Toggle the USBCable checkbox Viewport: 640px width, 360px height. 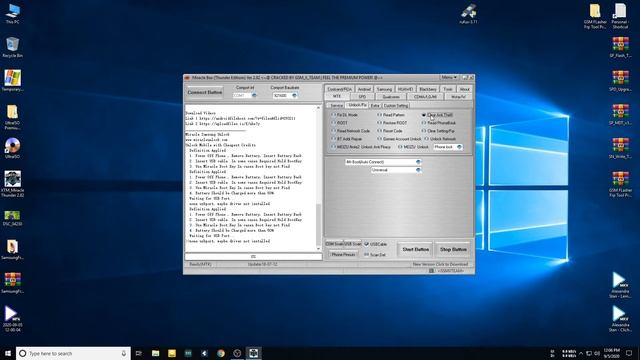click(x=376, y=244)
